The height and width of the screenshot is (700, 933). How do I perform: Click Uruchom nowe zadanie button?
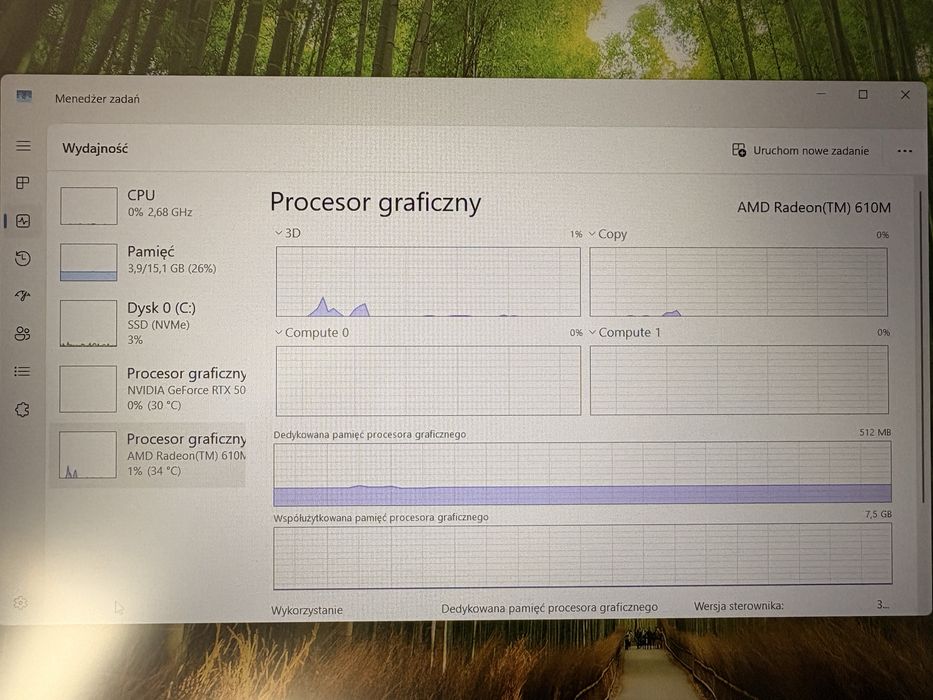pos(800,150)
